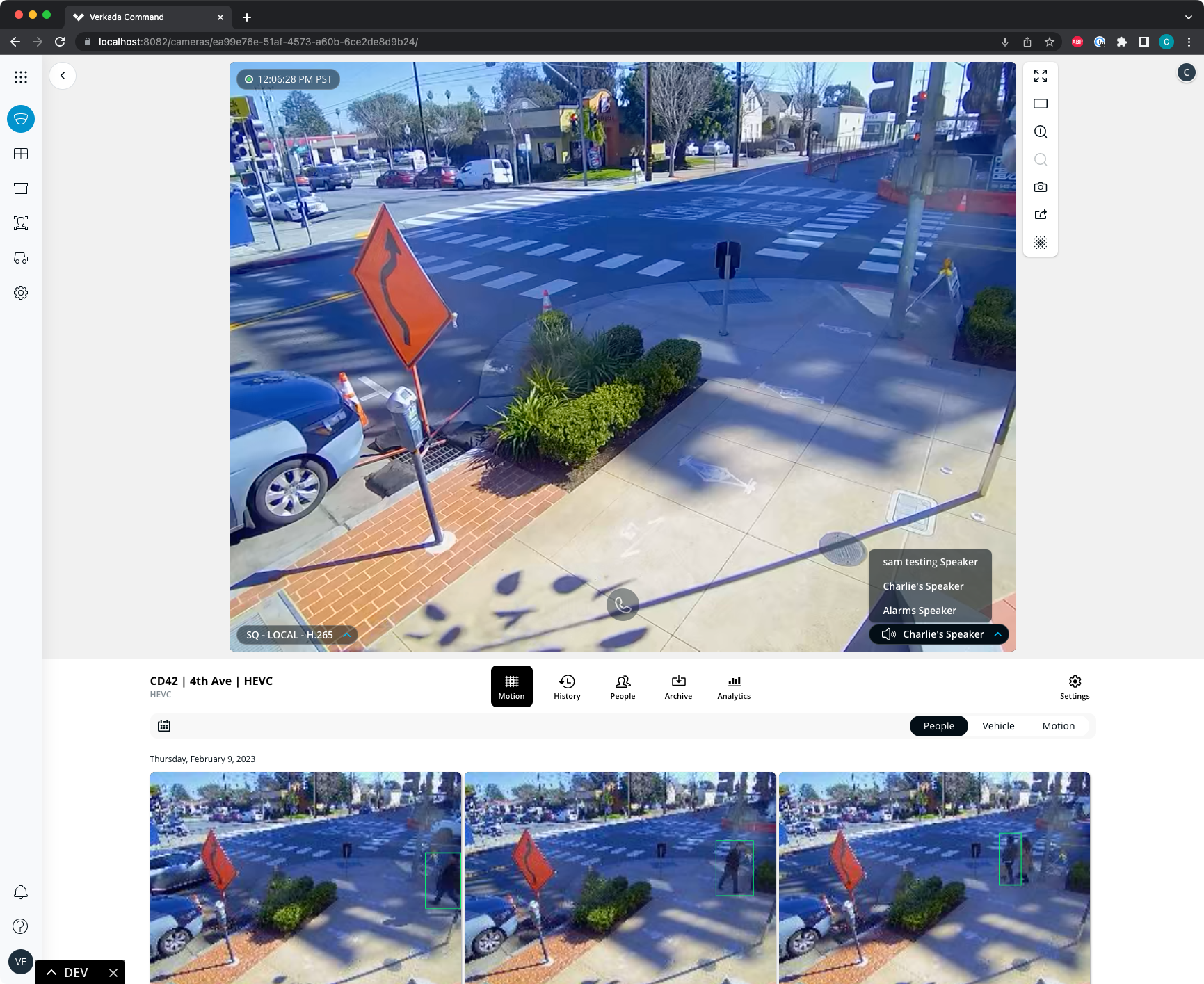The height and width of the screenshot is (984, 1204).
Task: Open the help question mark icon
Action: [21, 926]
